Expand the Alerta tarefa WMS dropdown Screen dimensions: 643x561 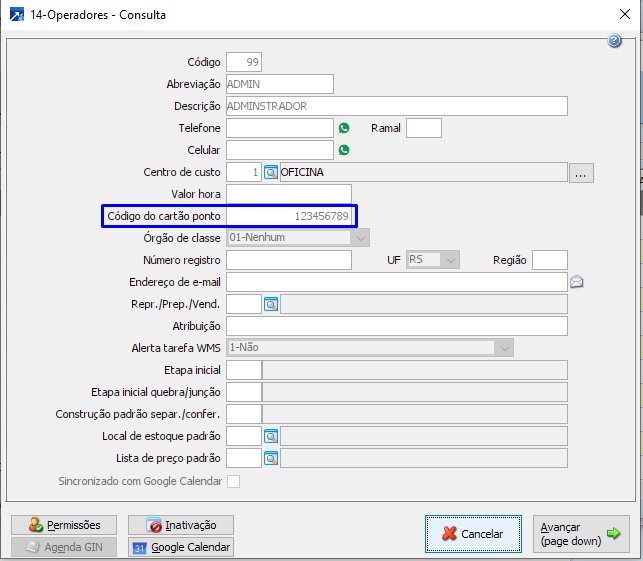(x=504, y=348)
